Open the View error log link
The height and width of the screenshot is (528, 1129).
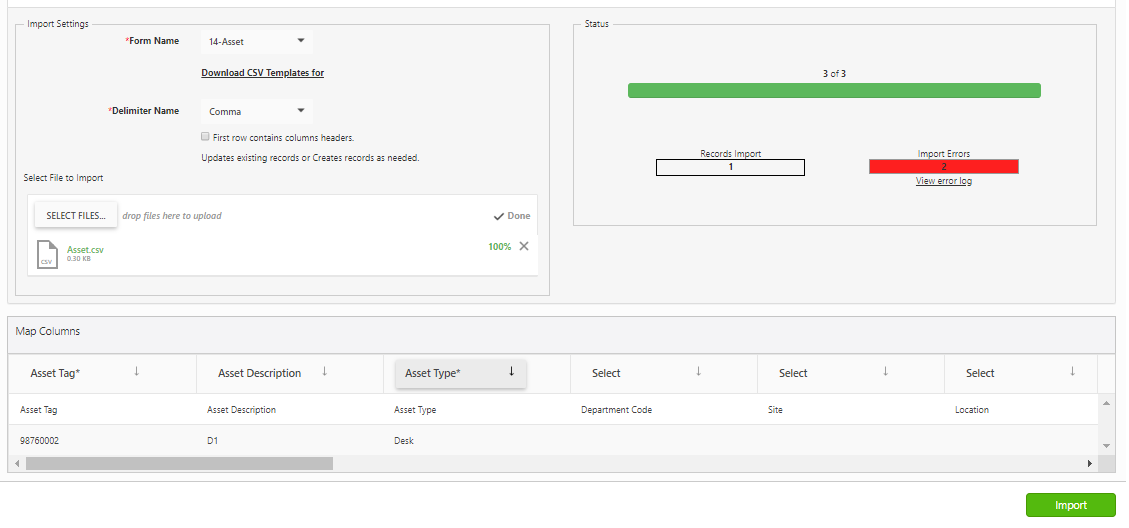pos(943,181)
